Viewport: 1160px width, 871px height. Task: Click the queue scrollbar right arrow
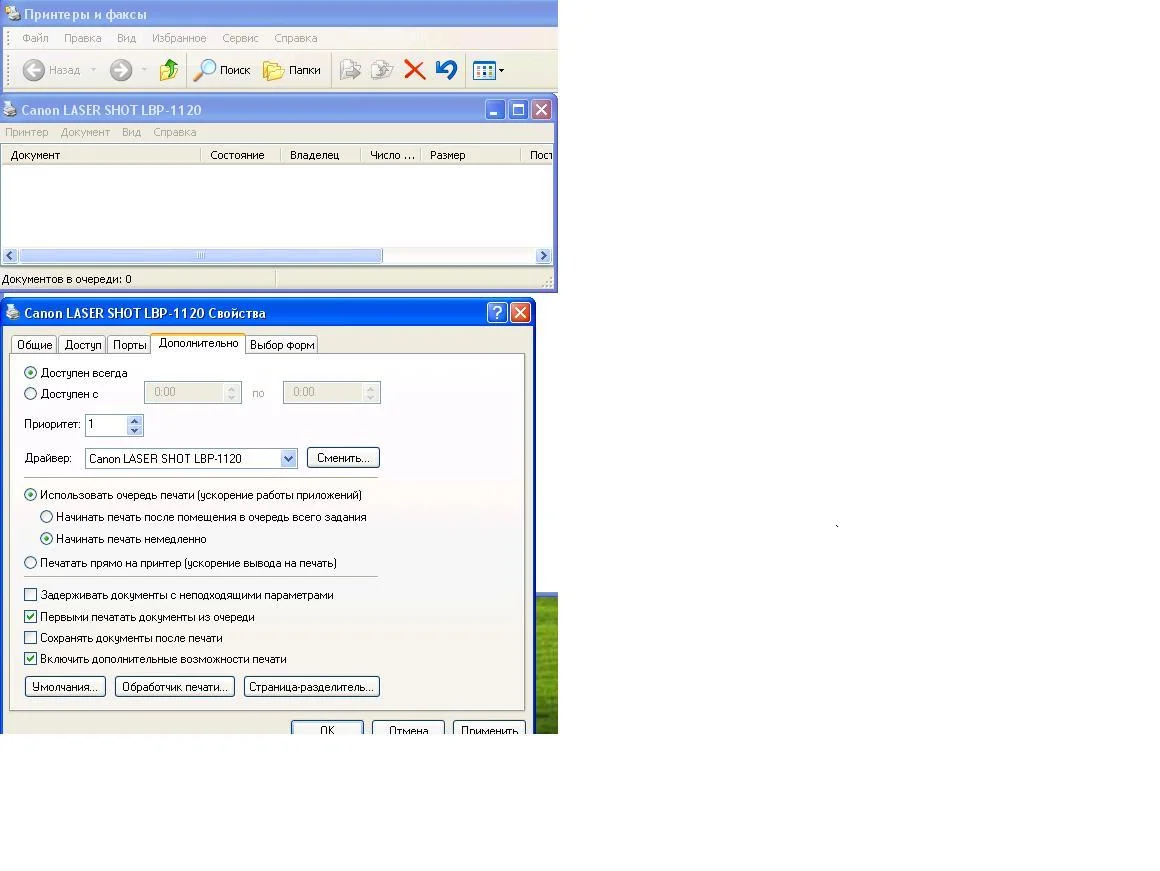[544, 256]
